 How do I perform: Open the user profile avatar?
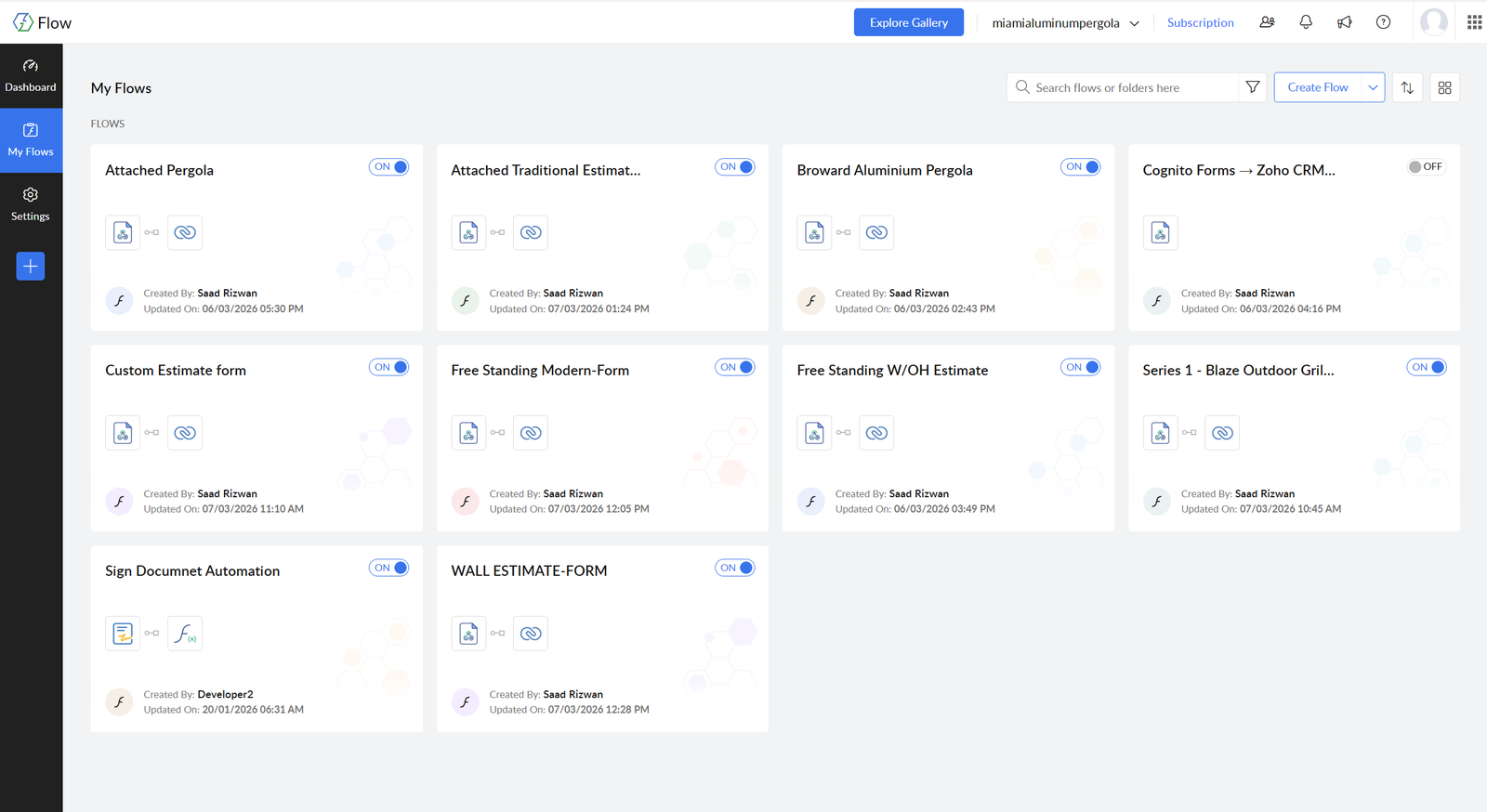(1434, 21)
